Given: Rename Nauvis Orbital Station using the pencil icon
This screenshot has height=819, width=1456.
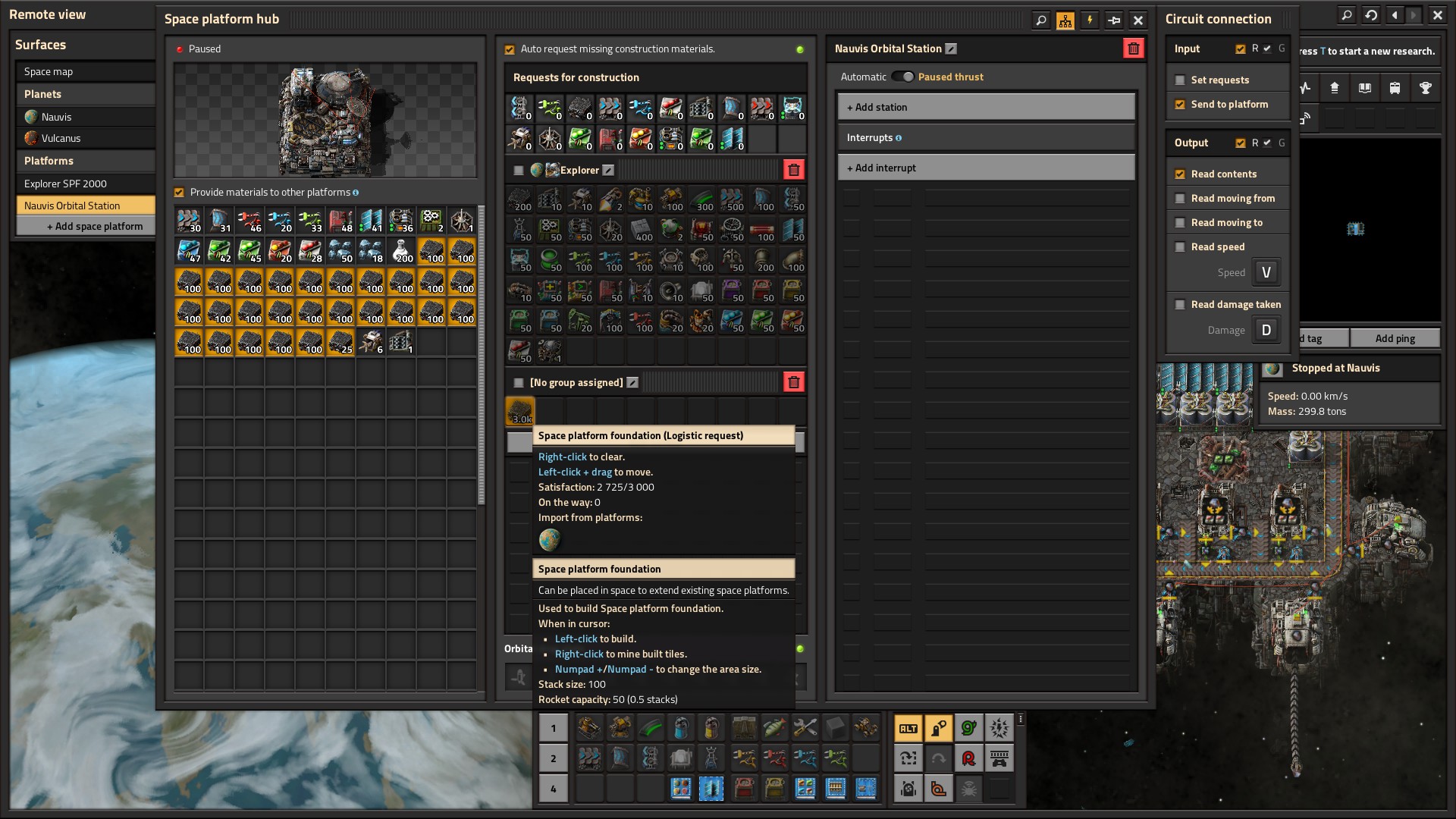Looking at the screenshot, I should click(x=951, y=49).
